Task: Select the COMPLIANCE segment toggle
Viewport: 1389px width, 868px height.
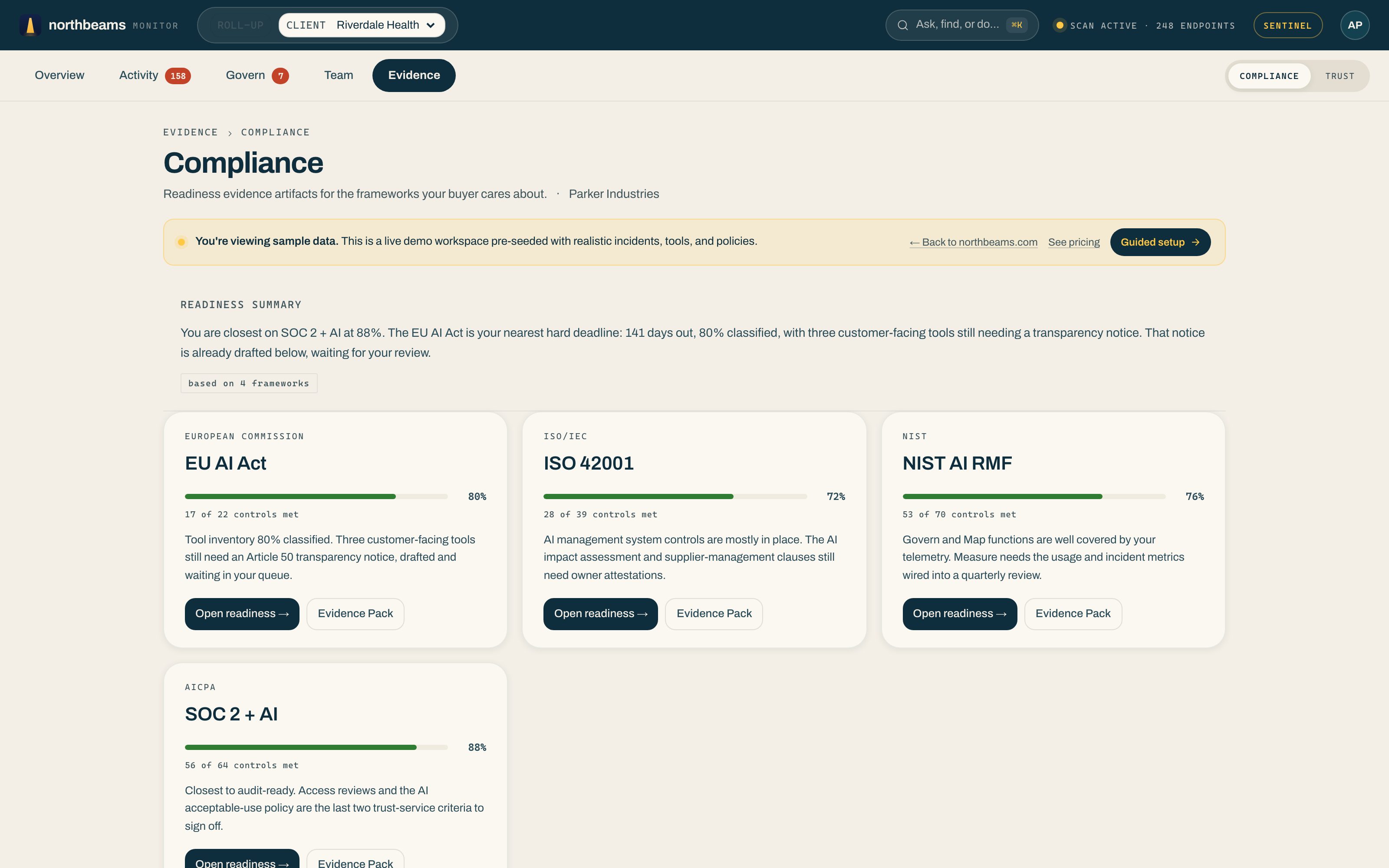Action: tap(1269, 76)
